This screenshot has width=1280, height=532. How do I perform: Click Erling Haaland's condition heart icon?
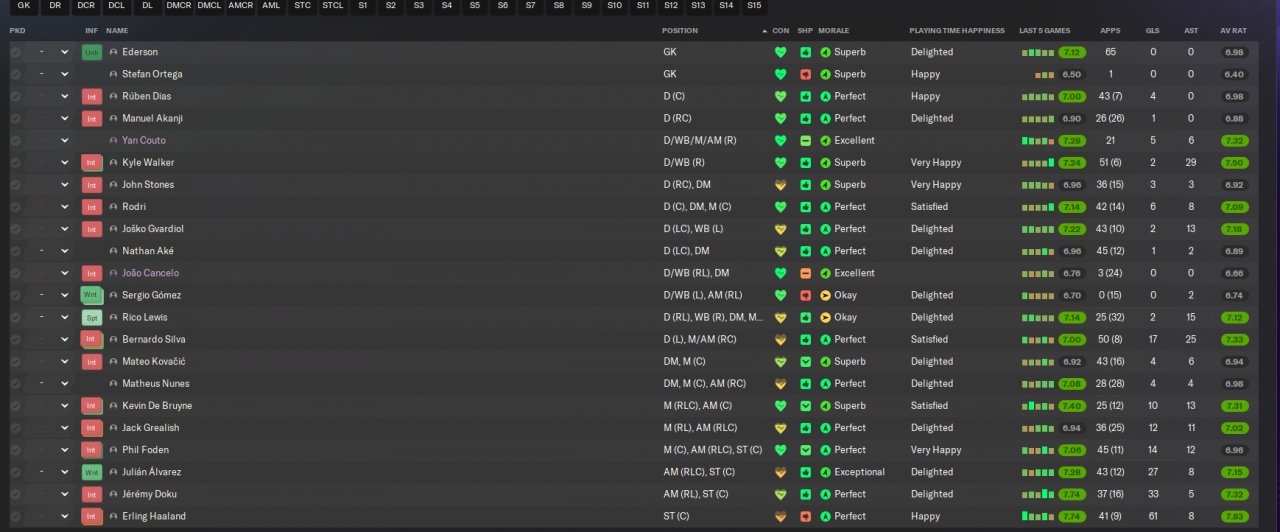[781, 516]
